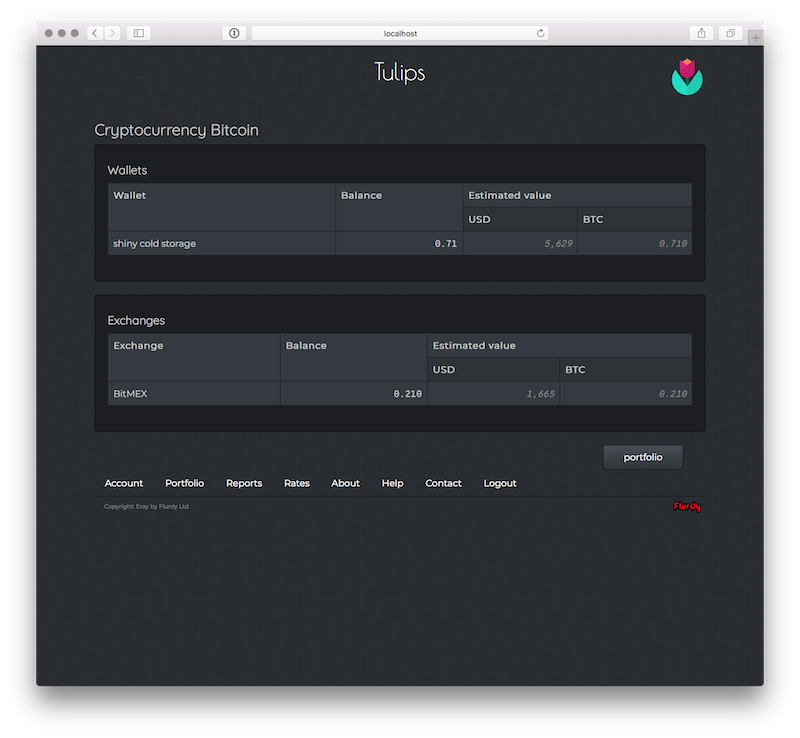Open the Reports page link
800x738 pixels.
click(244, 483)
